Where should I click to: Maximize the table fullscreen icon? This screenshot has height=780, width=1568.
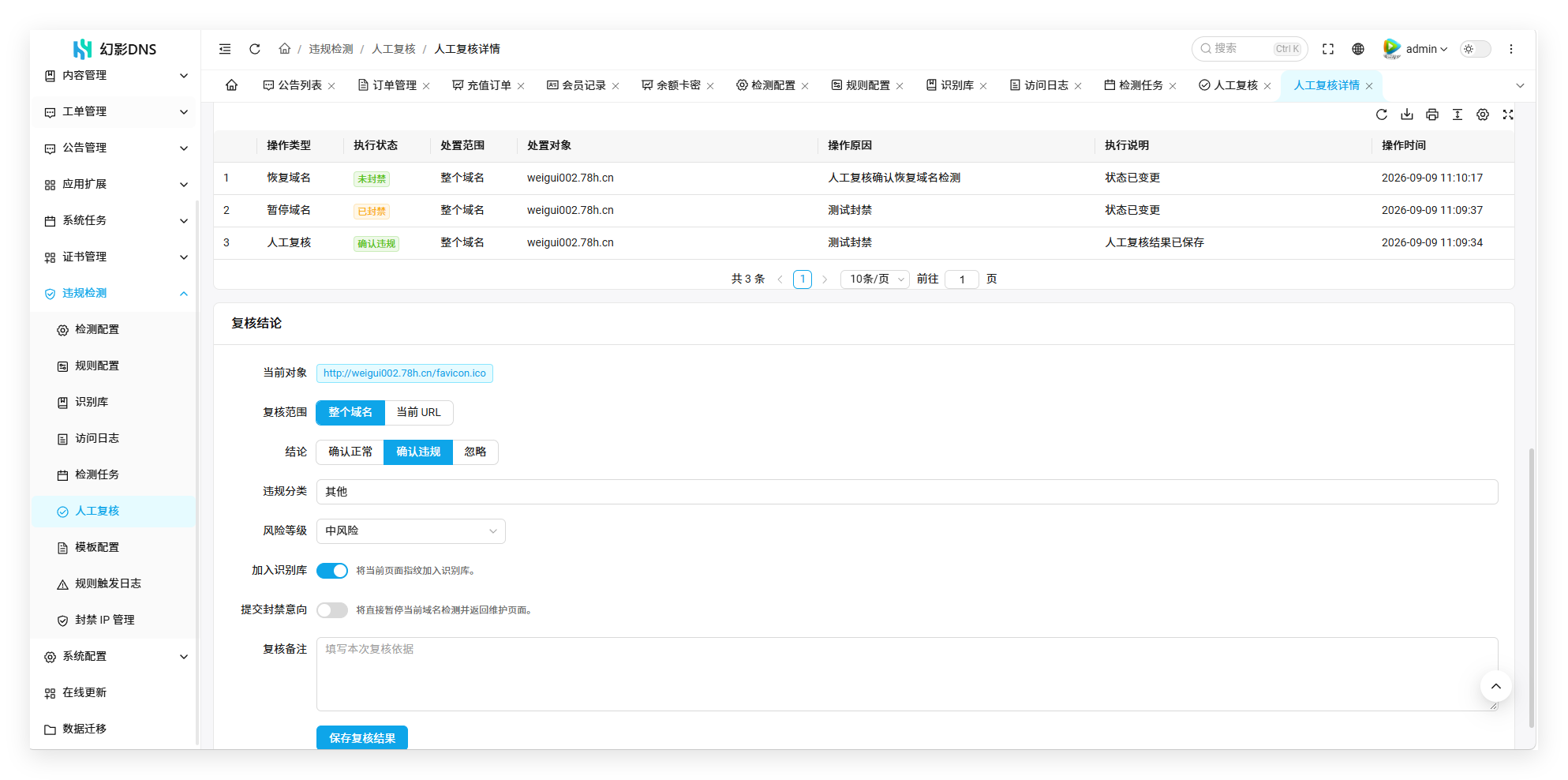click(1508, 114)
